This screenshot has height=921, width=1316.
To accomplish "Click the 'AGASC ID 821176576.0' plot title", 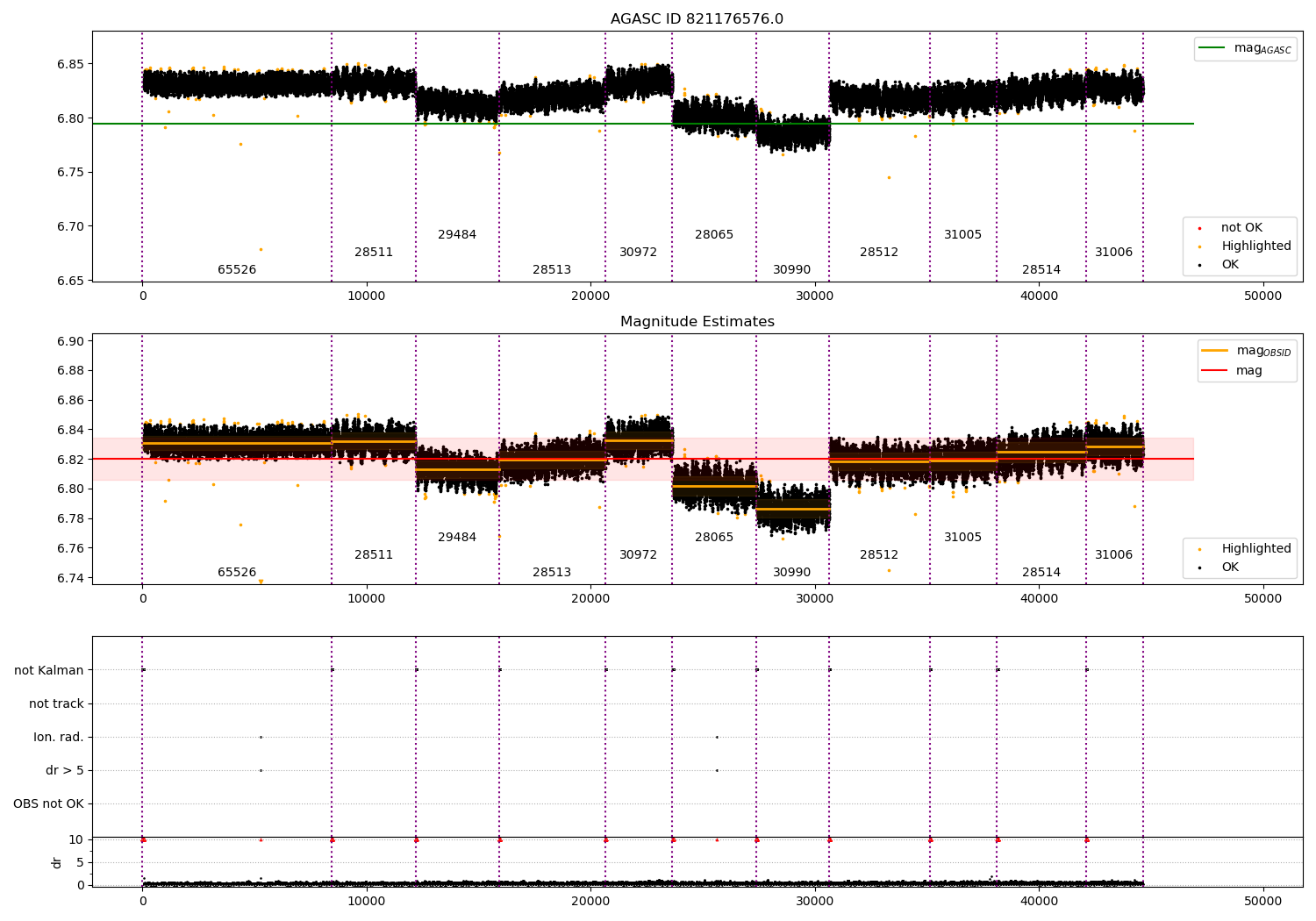I will click(697, 19).
